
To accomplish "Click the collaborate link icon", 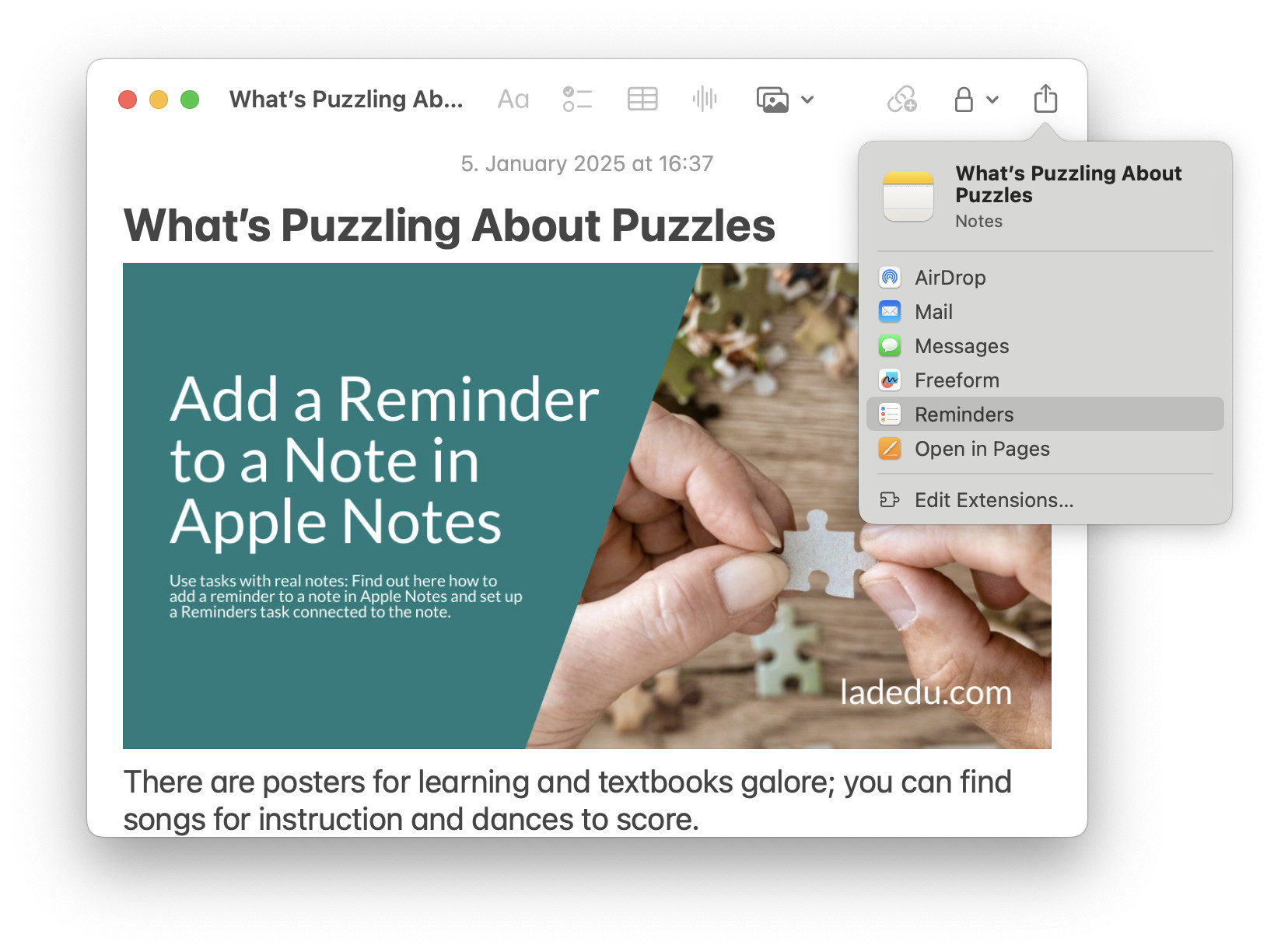I will [902, 100].
